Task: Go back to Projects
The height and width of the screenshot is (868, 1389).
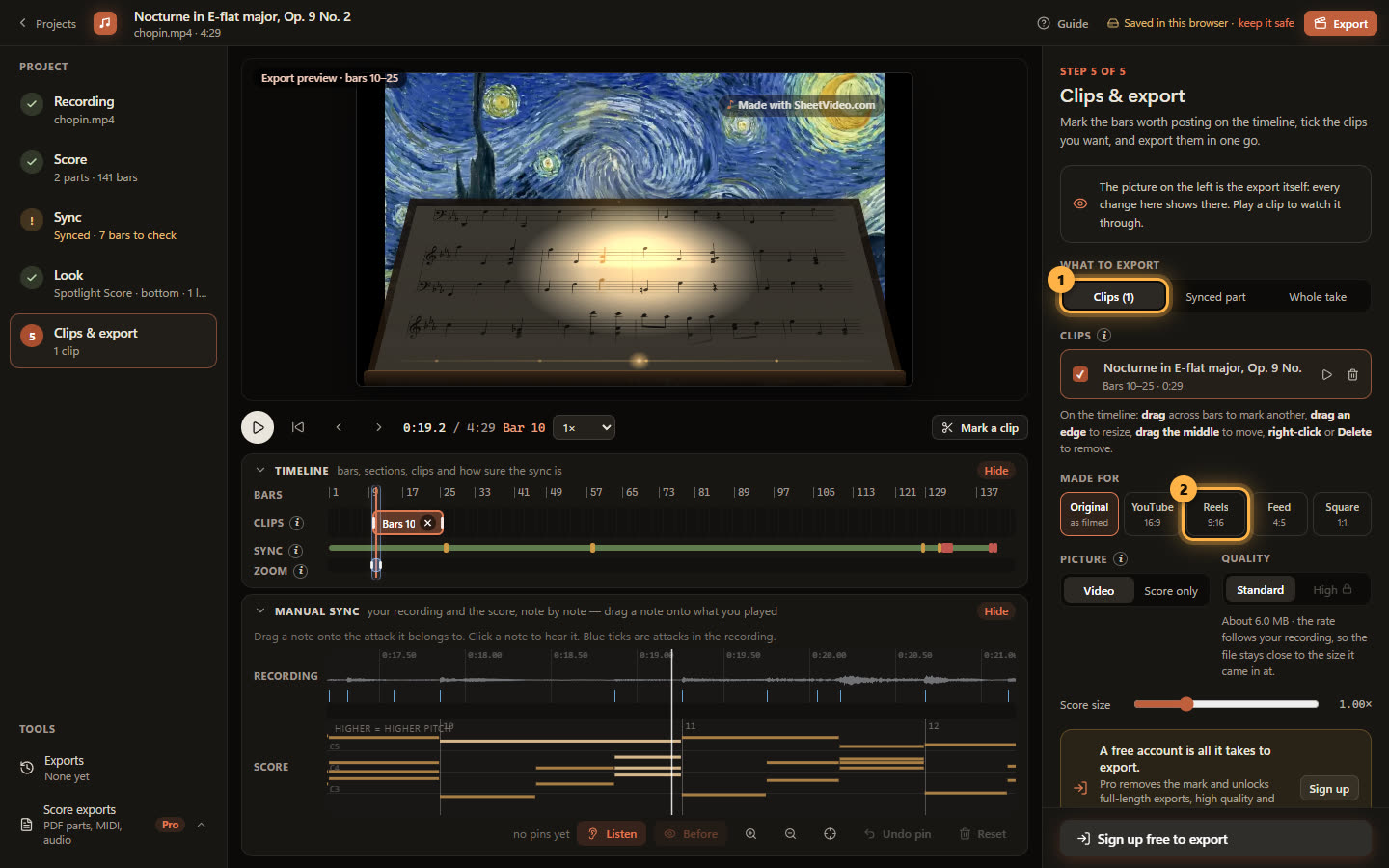Action: pyautogui.click(x=47, y=23)
